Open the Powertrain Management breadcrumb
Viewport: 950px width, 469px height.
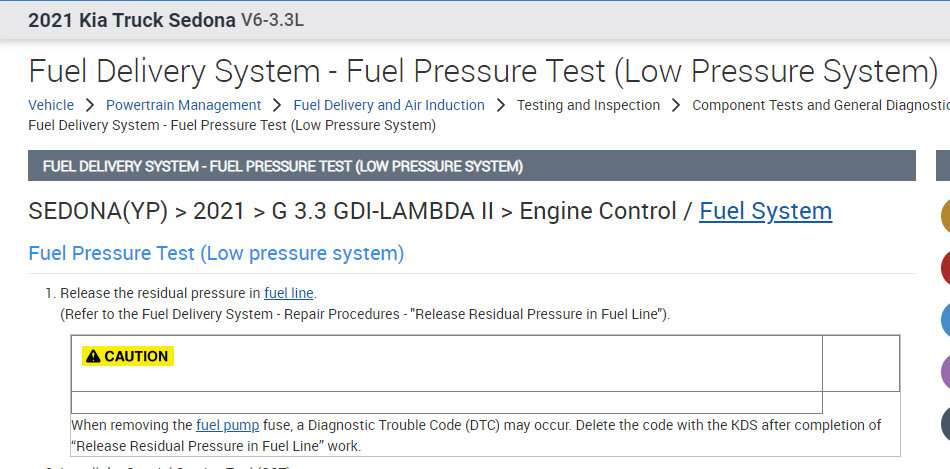click(x=183, y=105)
